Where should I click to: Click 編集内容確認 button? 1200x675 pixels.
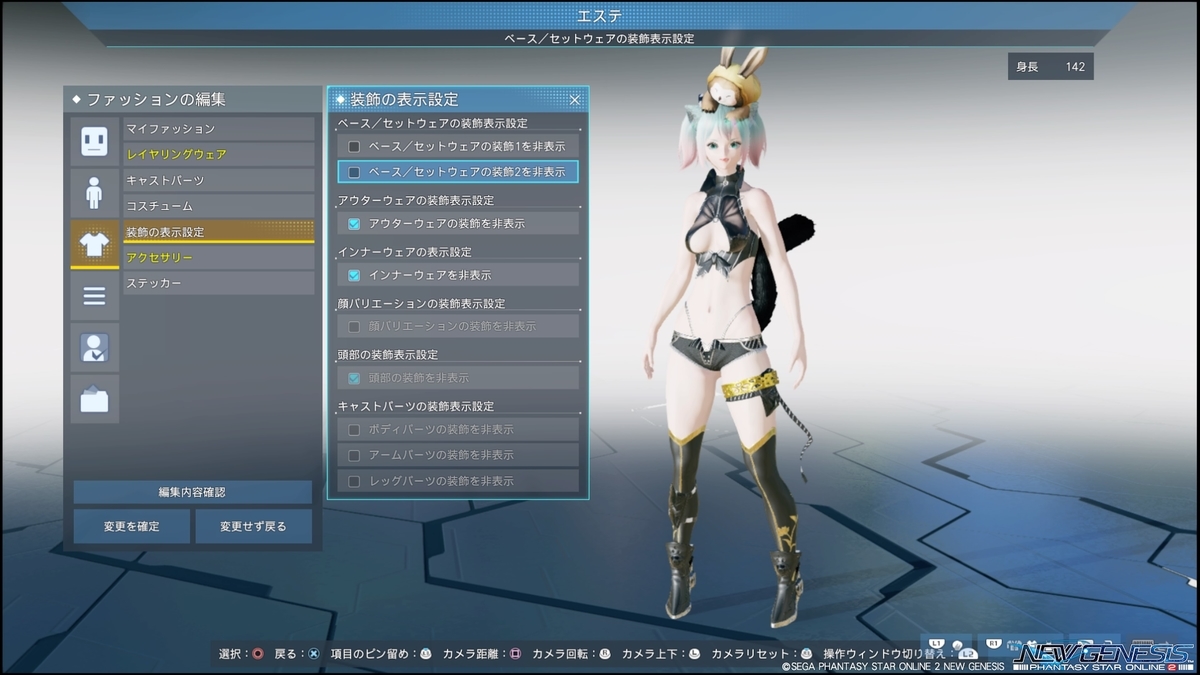192,492
